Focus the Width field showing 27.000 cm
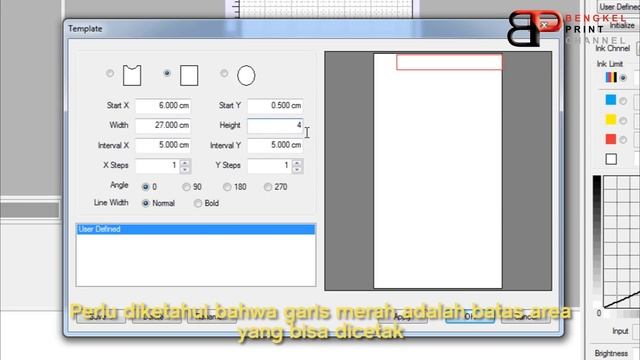 pos(163,125)
